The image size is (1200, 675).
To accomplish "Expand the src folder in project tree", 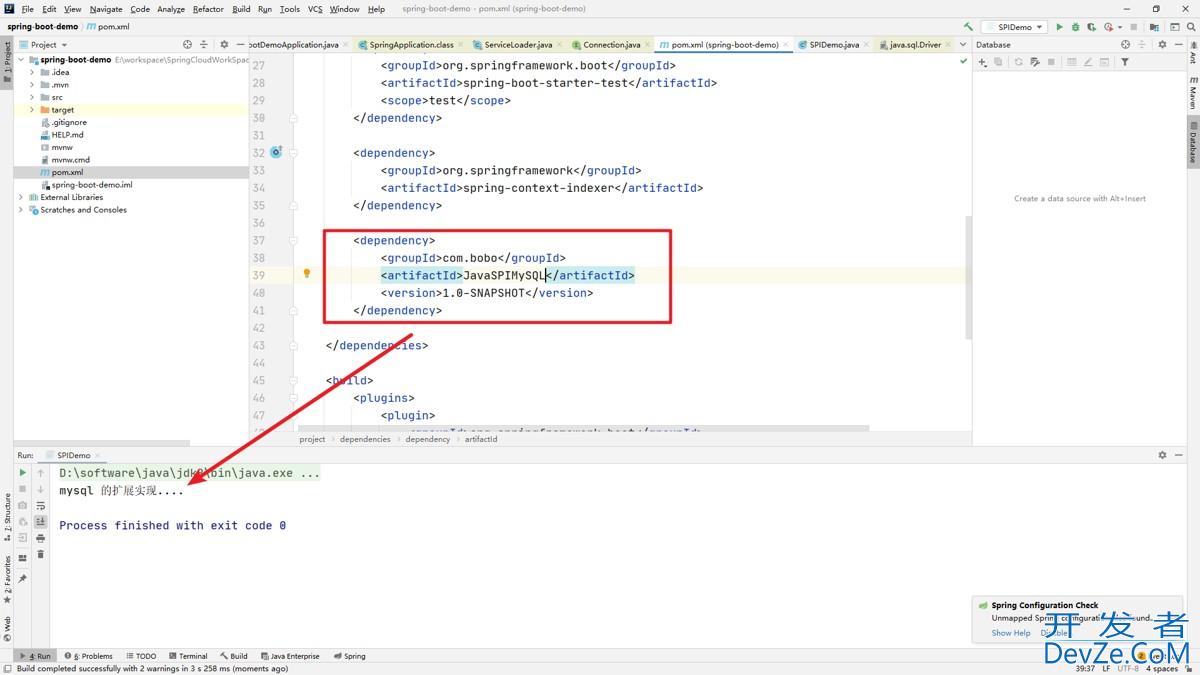I will [x=32, y=97].
